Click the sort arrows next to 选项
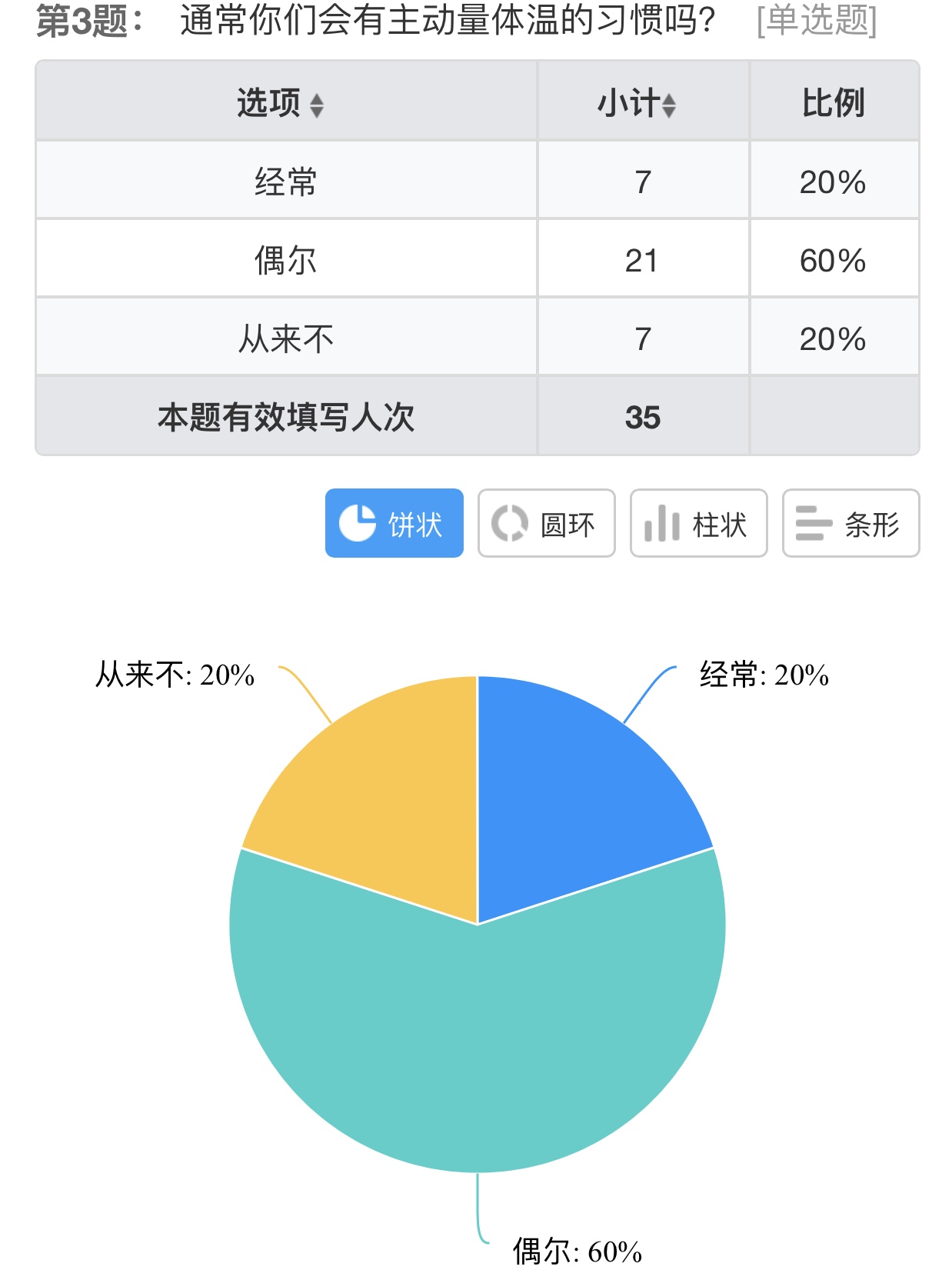952x1270 pixels. tap(317, 105)
